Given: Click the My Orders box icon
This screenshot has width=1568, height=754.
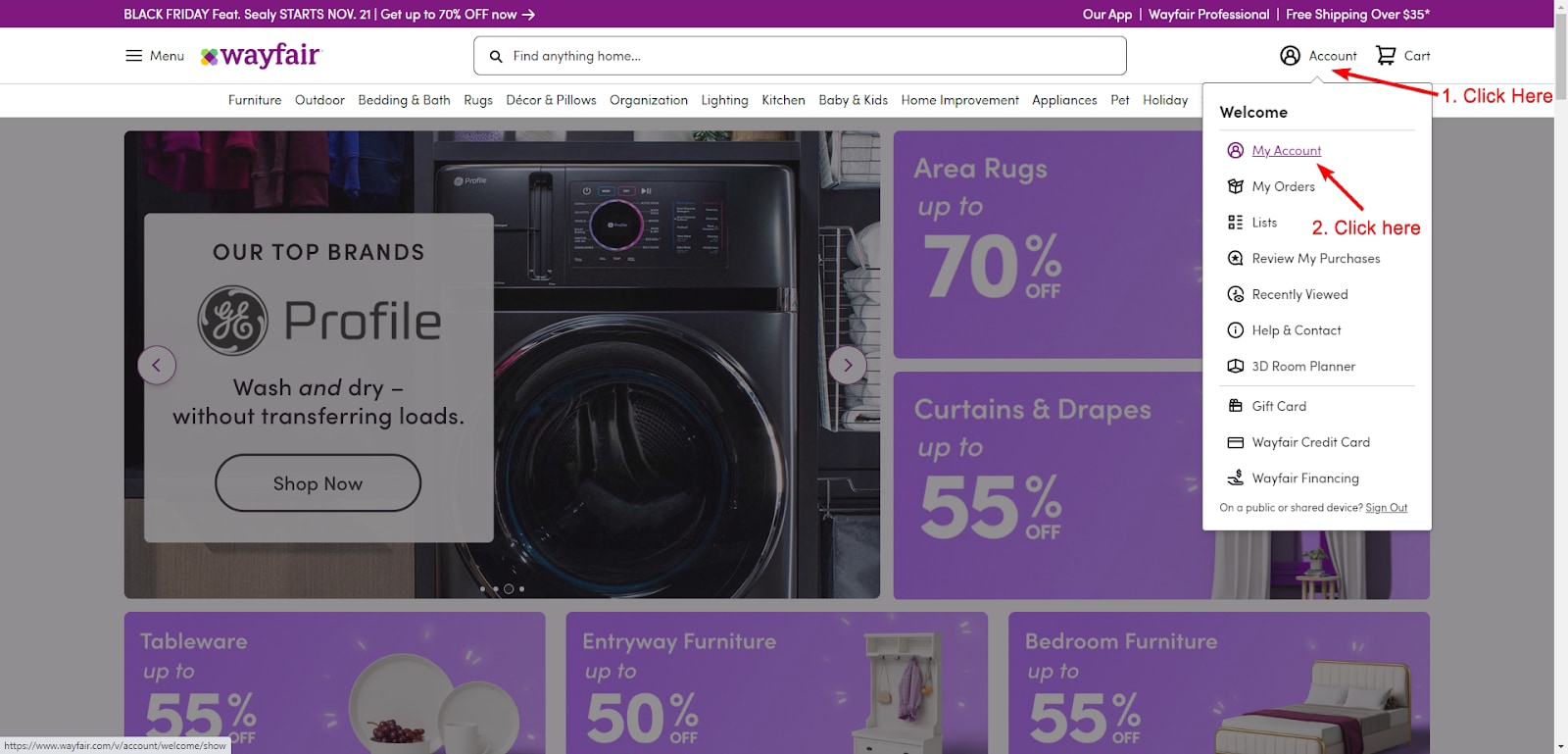Looking at the screenshot, I should click(1236, 186).
